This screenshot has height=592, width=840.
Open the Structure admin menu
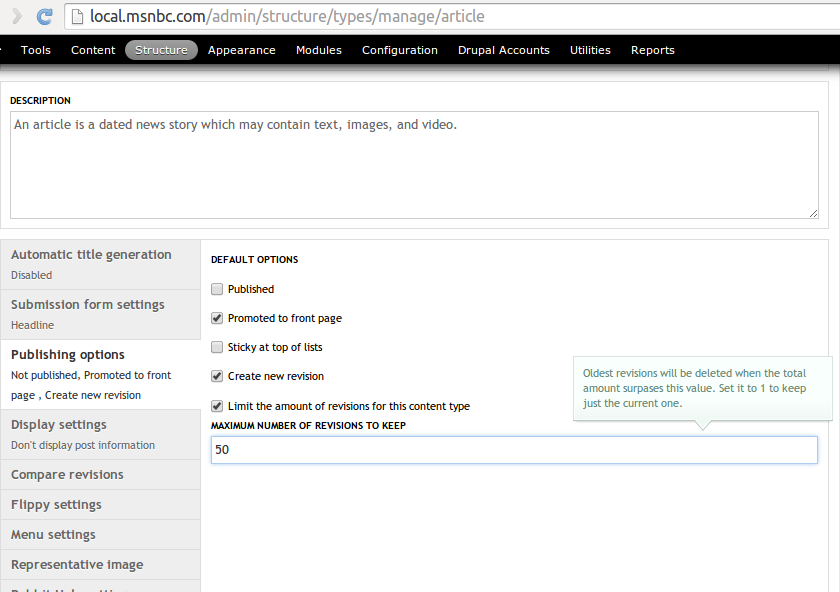click(x=161, y=50)
